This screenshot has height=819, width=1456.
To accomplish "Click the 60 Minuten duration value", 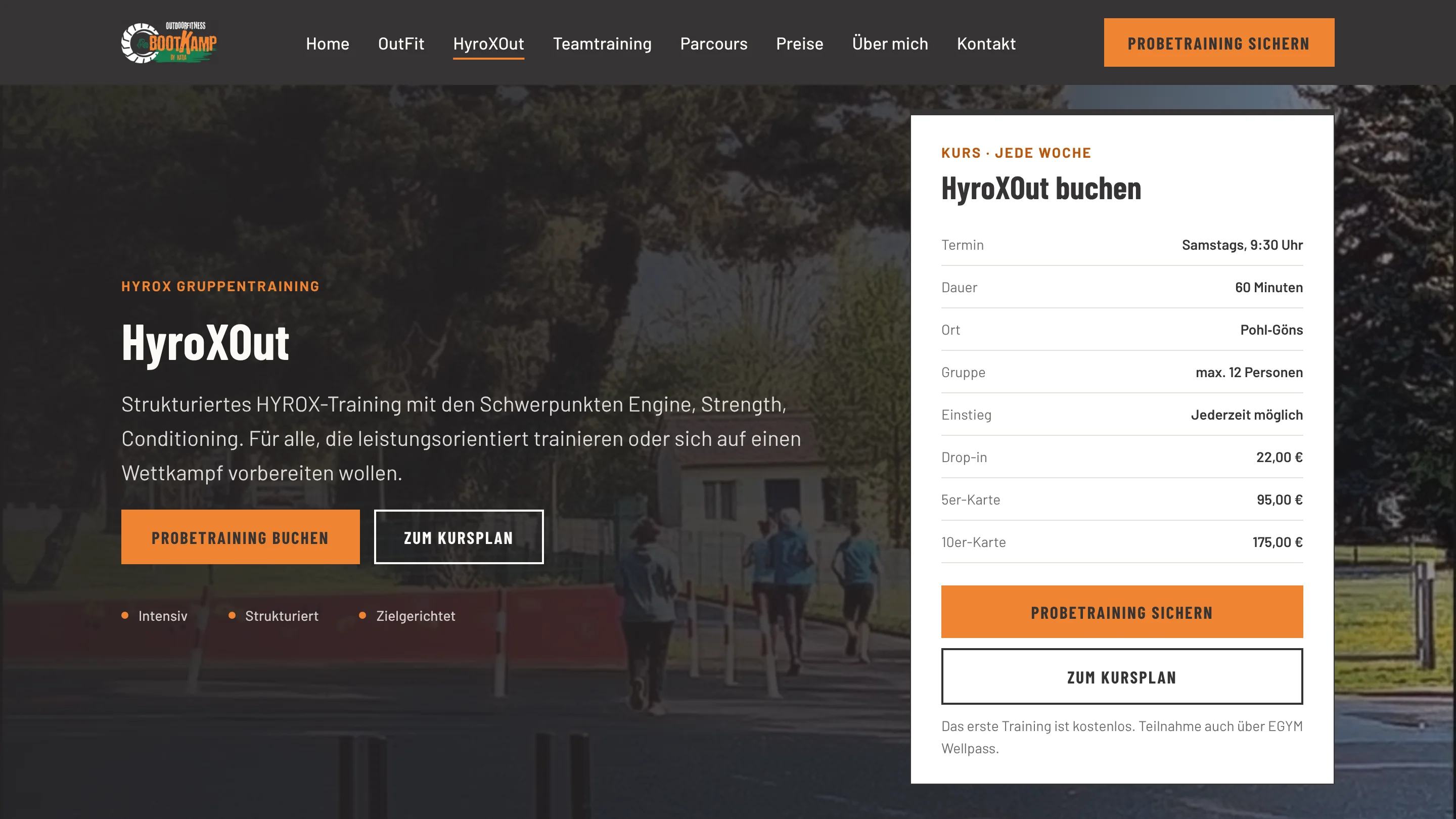I will 1269,287.
